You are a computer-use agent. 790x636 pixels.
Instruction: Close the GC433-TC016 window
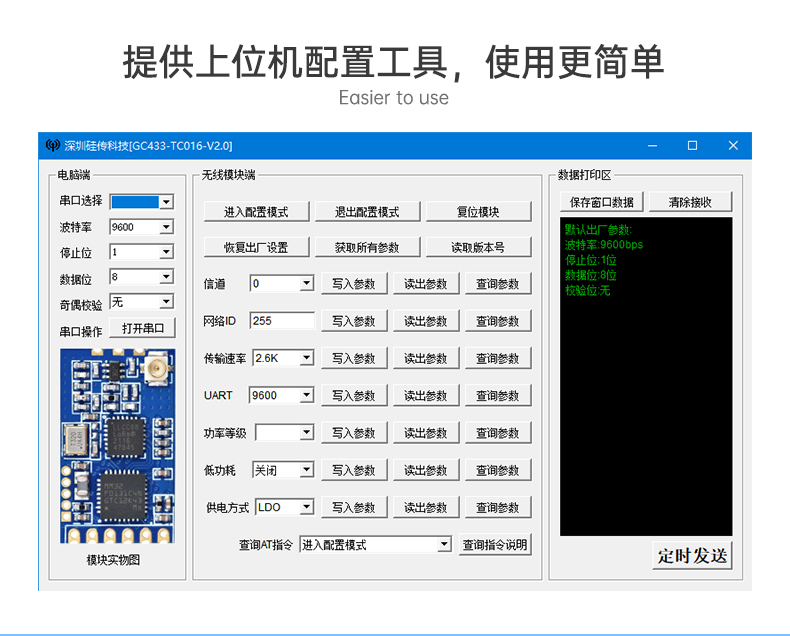tap(733, 146)
